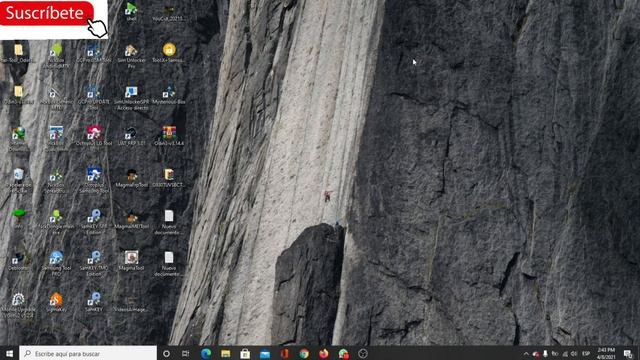640x360 pixels.
Task: Open the MagmaTool desktop icon
Action: coord(131,261)
